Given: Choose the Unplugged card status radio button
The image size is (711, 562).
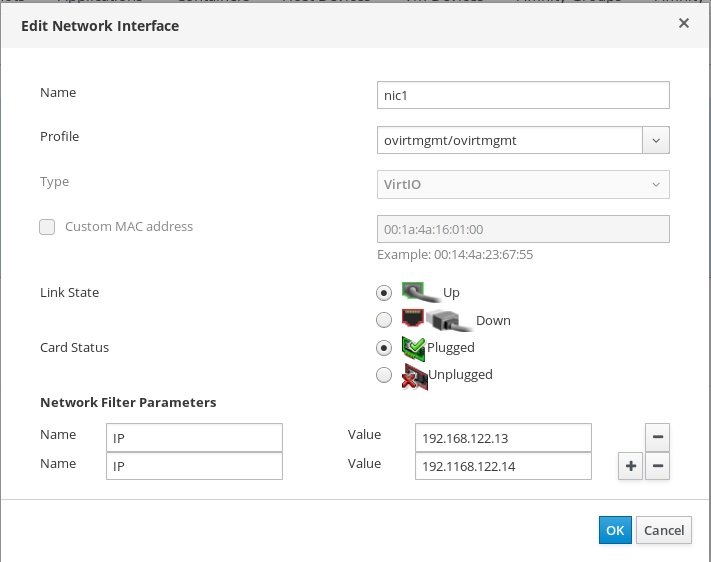Looking at the screenshot, I should point(384,376).
